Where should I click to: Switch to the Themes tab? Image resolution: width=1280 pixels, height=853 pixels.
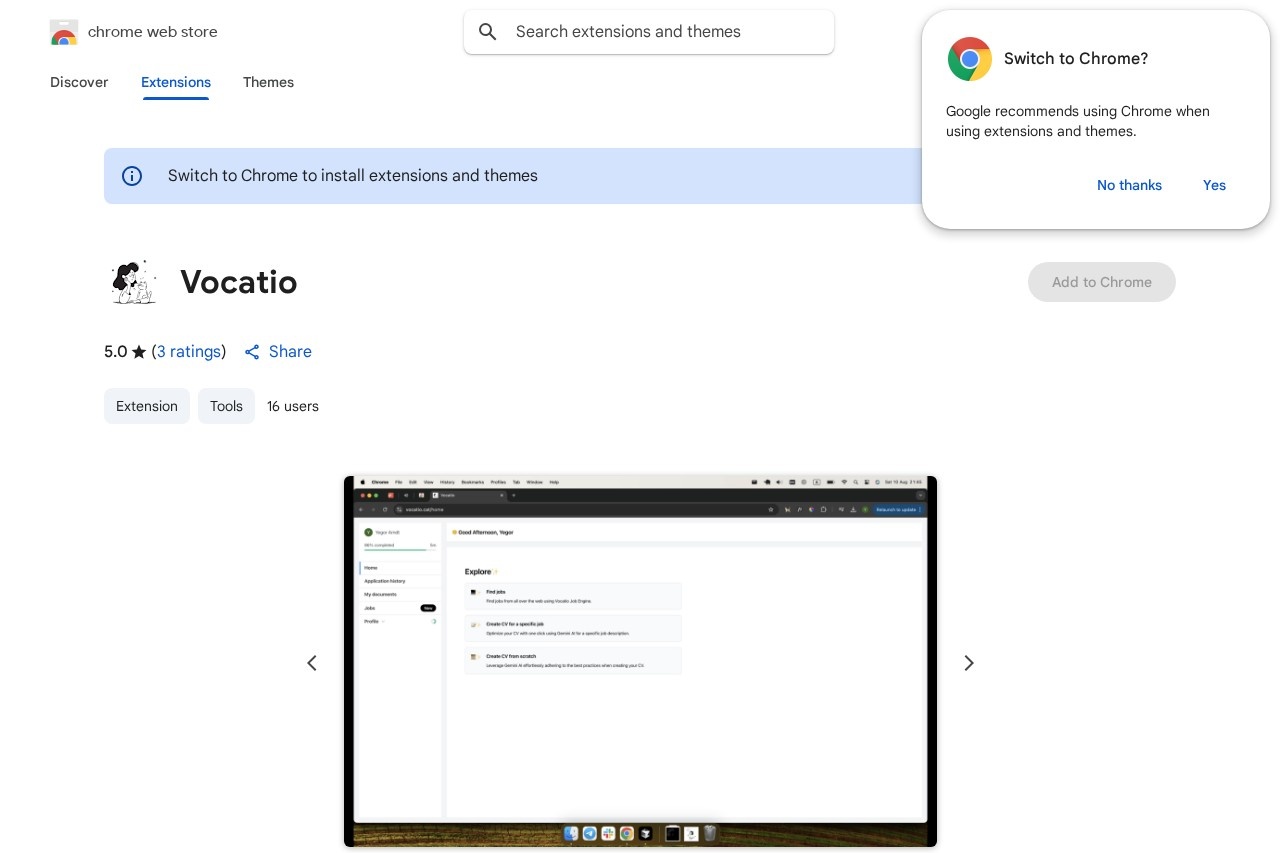(268, 83)
